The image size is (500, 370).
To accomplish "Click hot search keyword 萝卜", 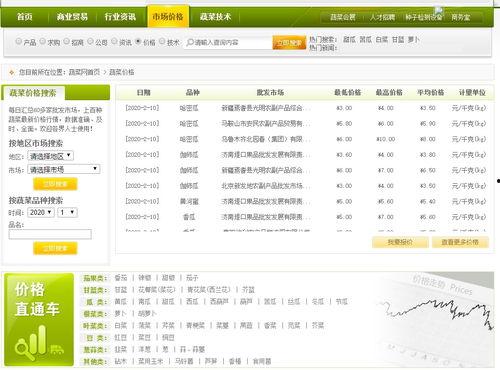I will click(413, 39).
